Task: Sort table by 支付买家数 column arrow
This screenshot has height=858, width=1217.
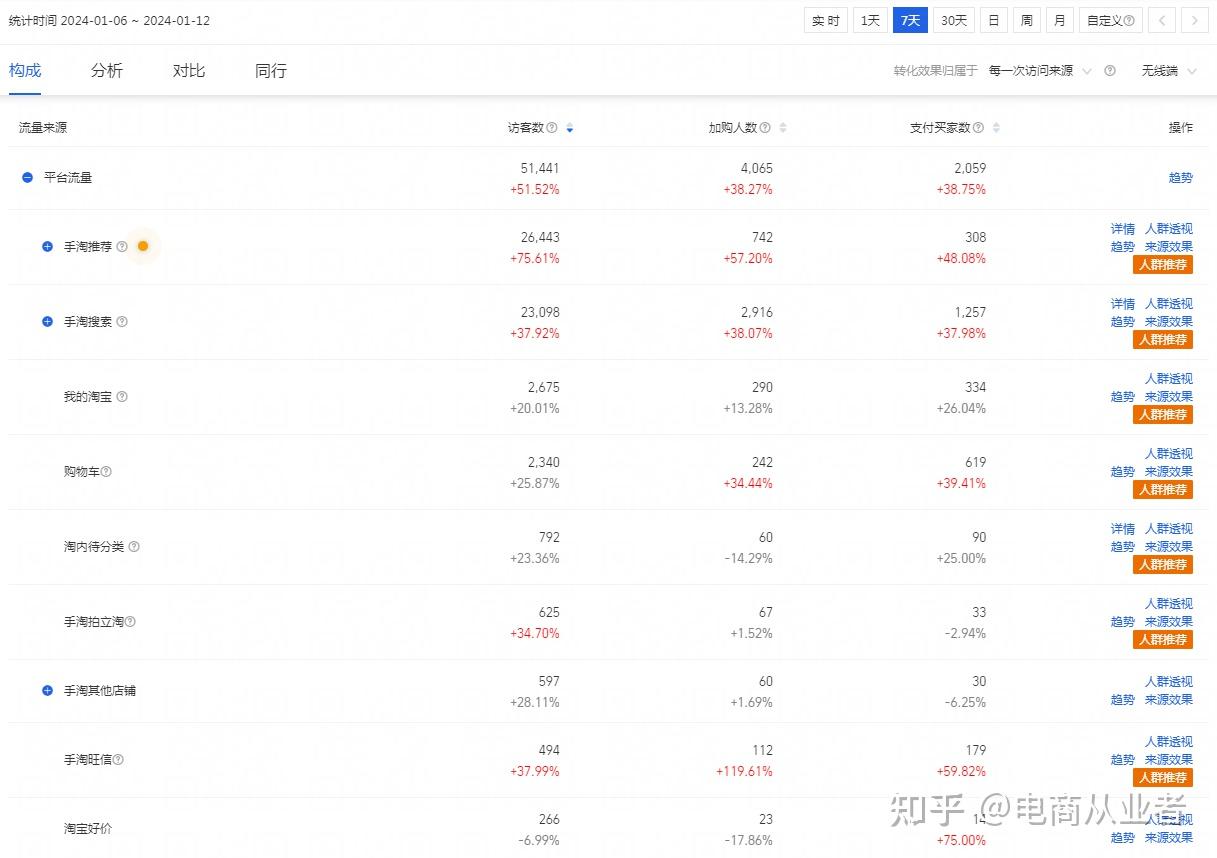Action: point(996,128)
